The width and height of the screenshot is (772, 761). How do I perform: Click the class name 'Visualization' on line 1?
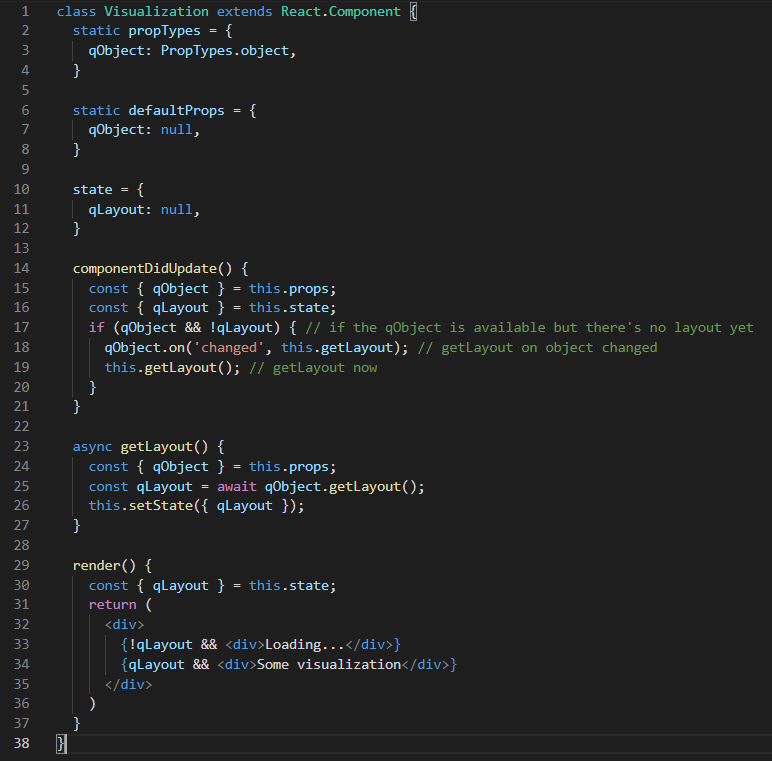pyautogui.click(x=157, y=11)
